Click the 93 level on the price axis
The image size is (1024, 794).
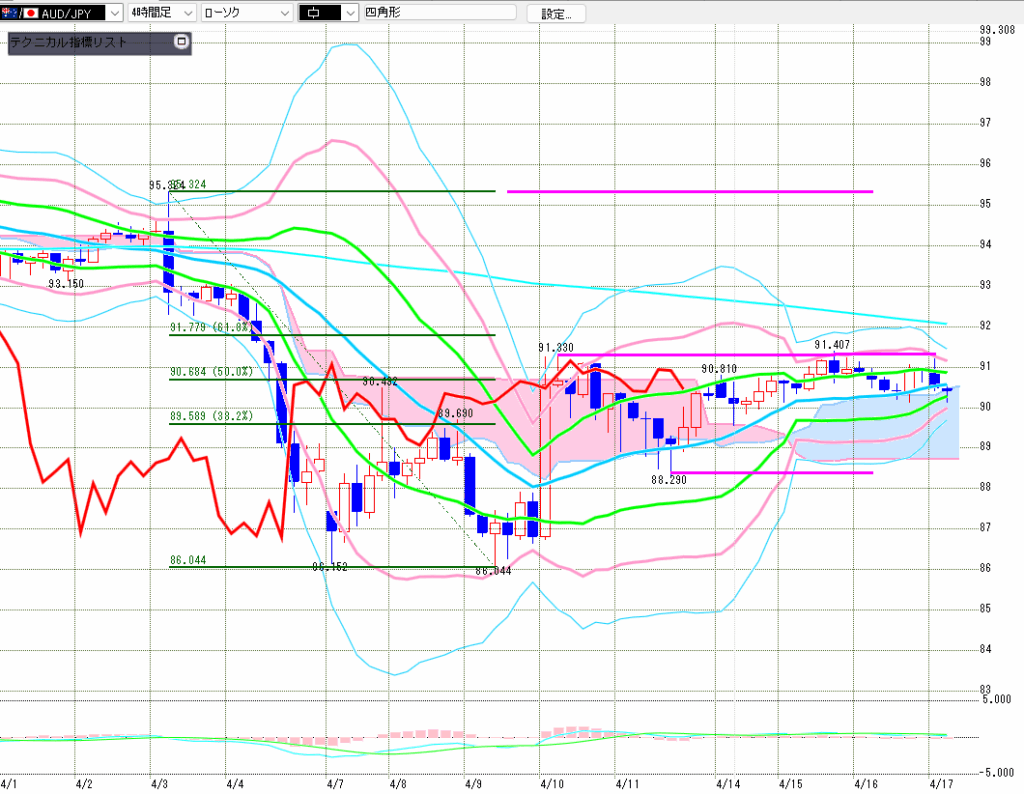pyautogui.click(x=985, y=284)
